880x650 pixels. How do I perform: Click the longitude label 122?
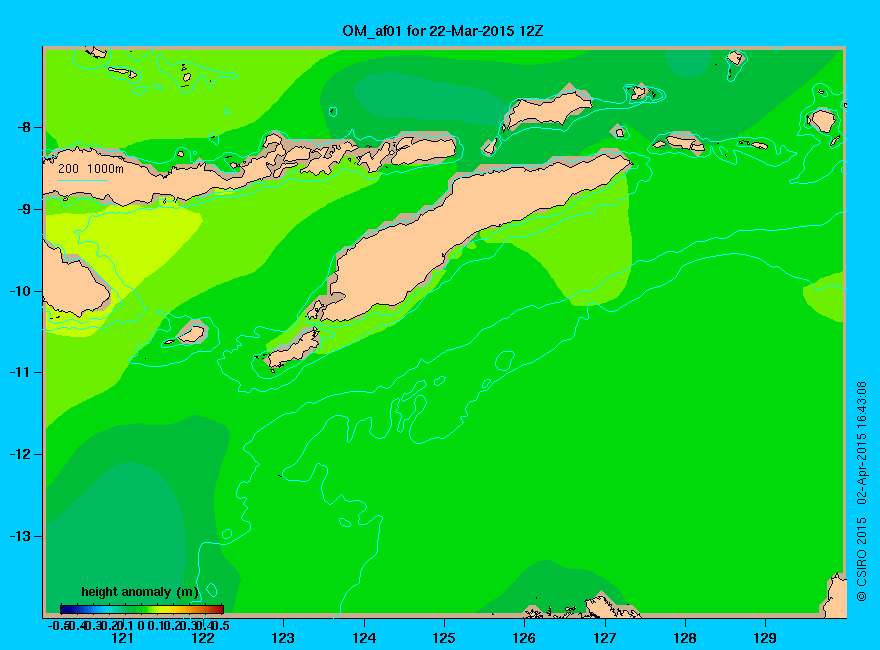(203, 638)
